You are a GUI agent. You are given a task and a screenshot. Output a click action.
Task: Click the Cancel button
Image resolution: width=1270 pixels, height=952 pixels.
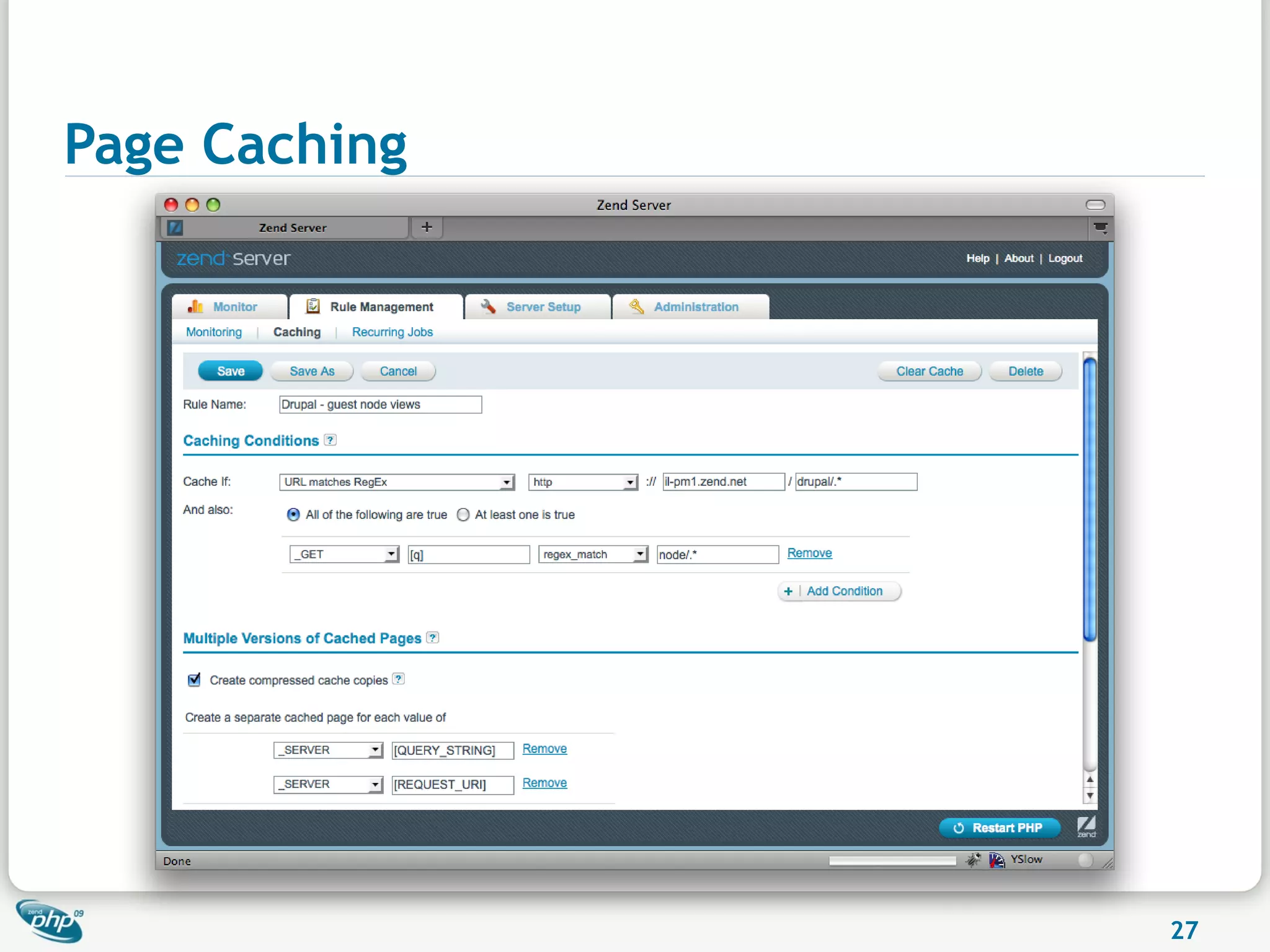(x=398, y=371)
